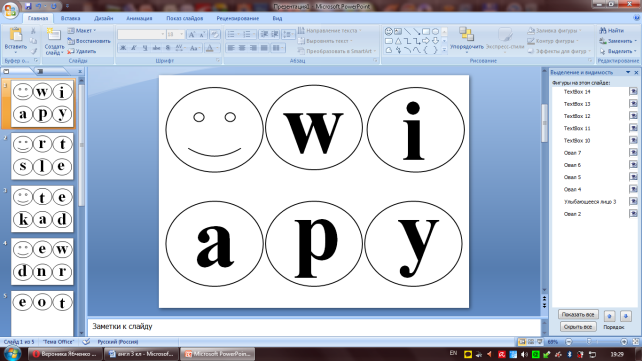642x361 pixels.
Task: Open the selection pane options arrow
Action: (x=628, y=72)
